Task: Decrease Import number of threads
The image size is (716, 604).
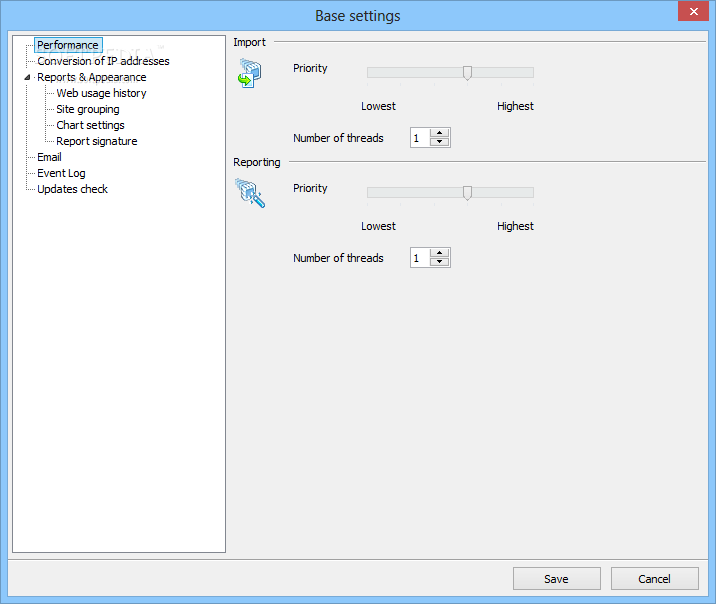Action: [x=439, y=142]
